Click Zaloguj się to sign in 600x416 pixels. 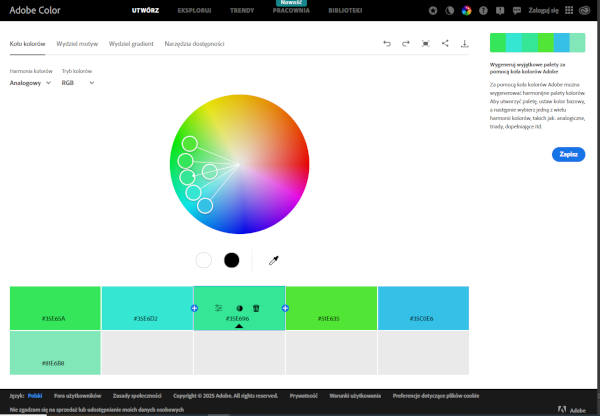543,10
